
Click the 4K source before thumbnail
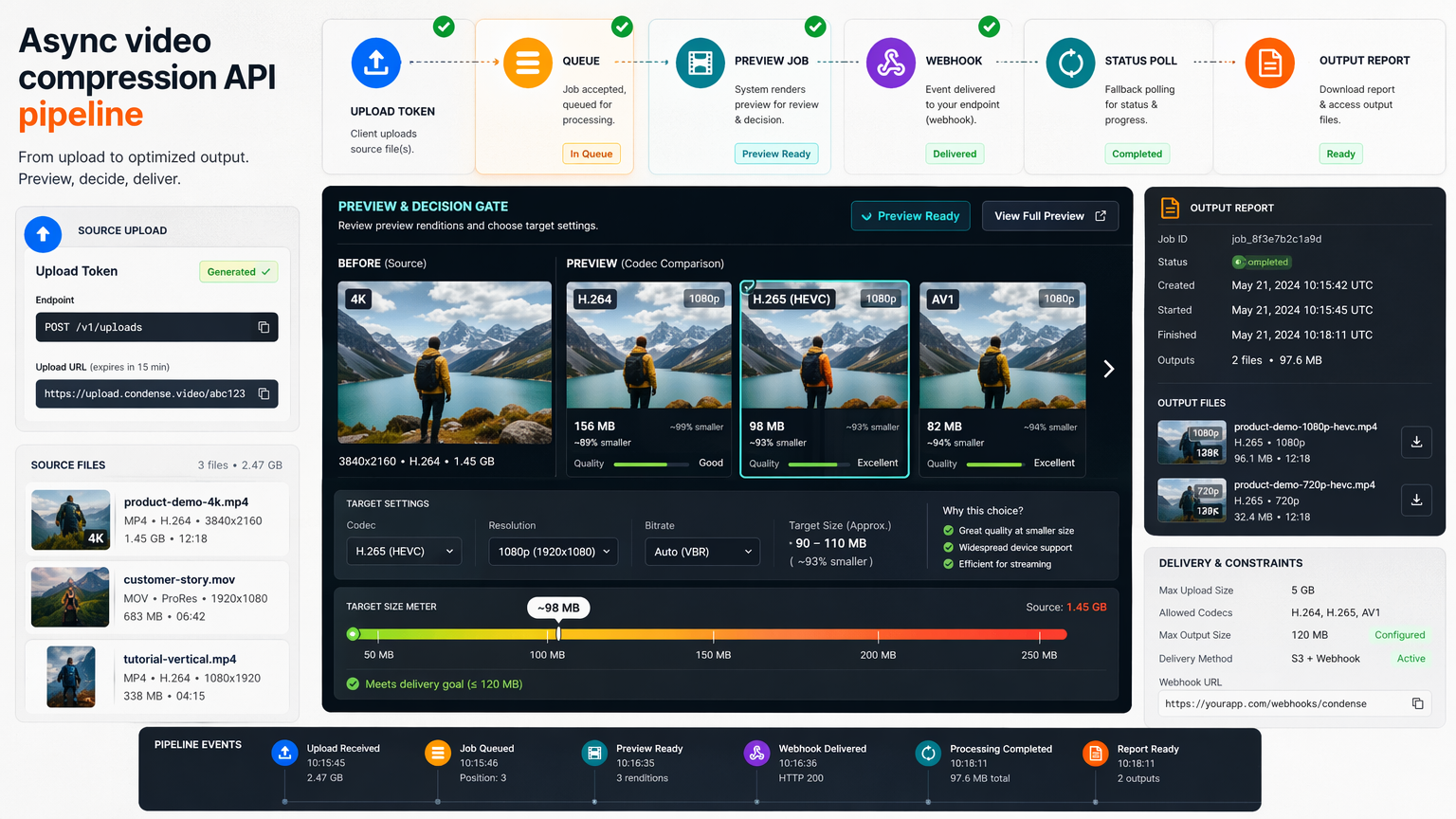click(445, 362)
